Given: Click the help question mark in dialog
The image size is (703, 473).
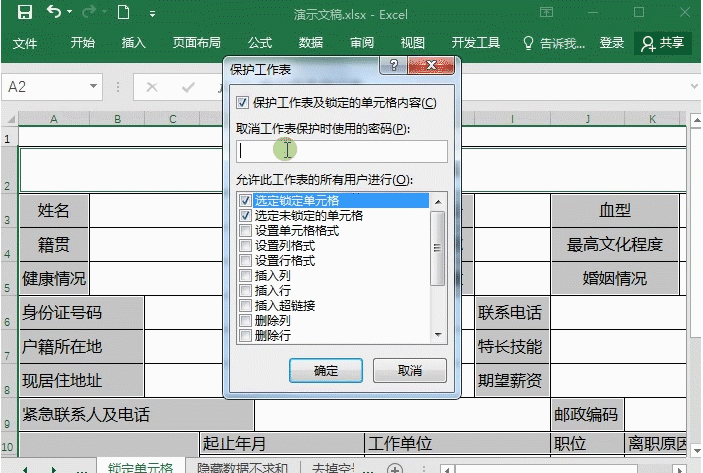Looking at the screenshot, I should coord(394,65).
